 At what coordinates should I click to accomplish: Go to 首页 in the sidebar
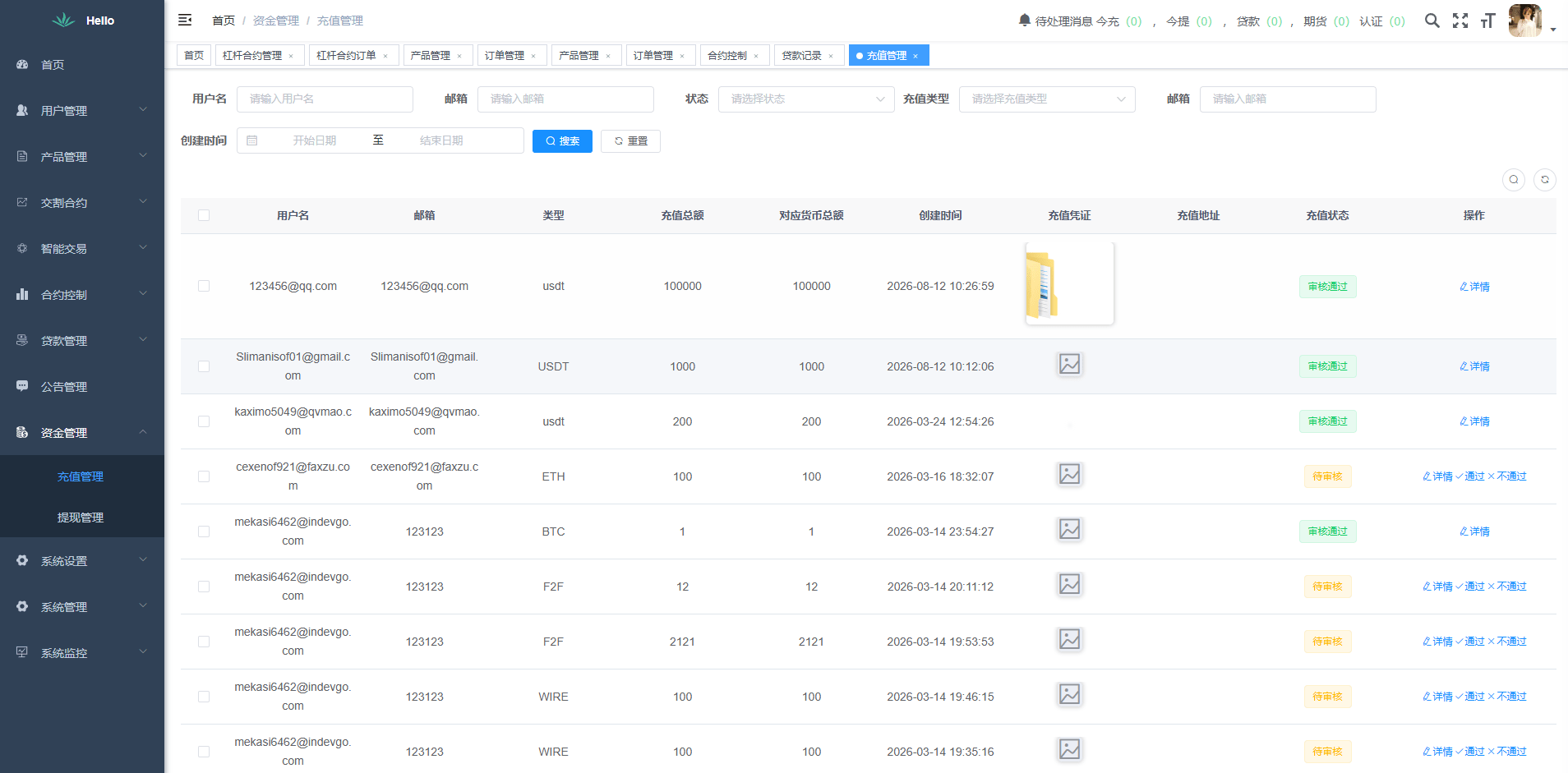coord(82,64)
